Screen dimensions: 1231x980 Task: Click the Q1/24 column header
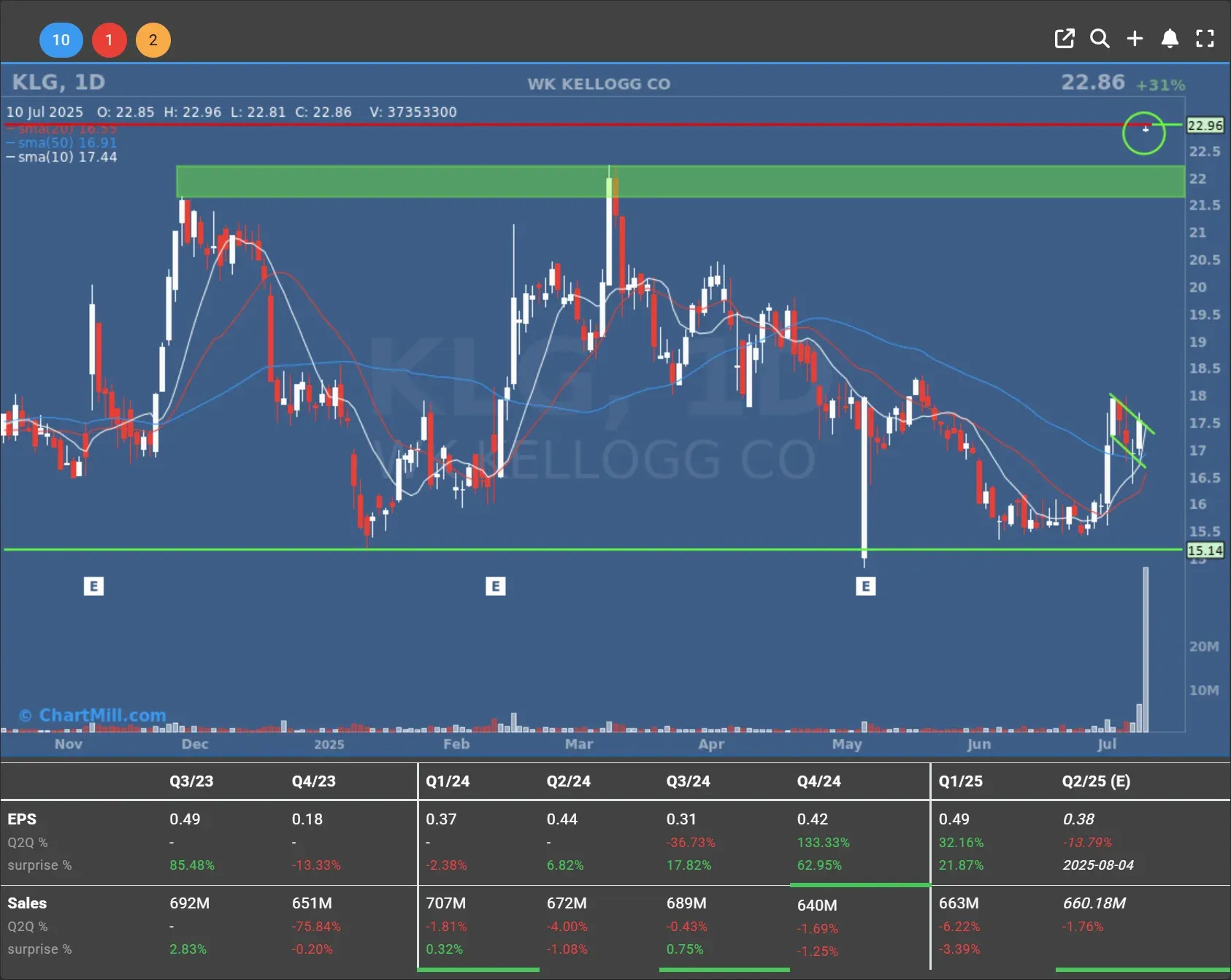448,781
